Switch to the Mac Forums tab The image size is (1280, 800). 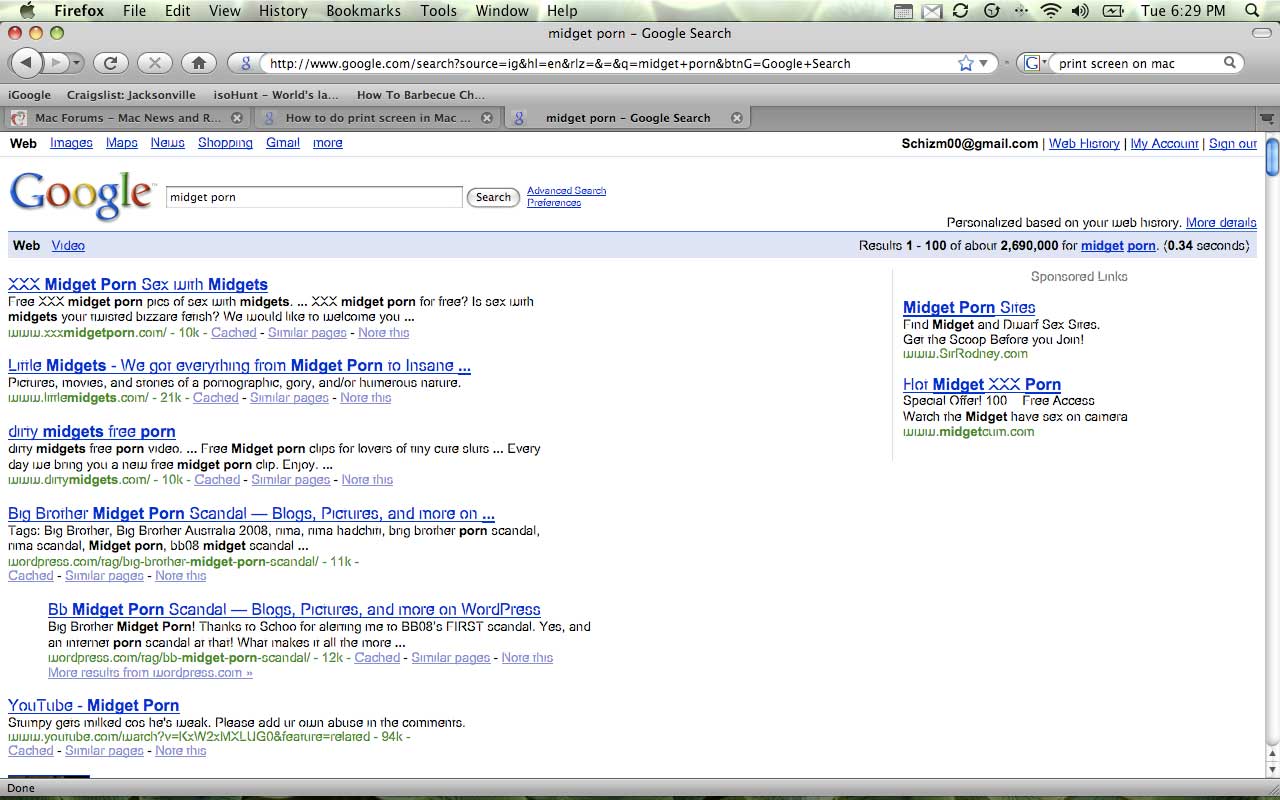pyautogui.click(x=127, y=118)
